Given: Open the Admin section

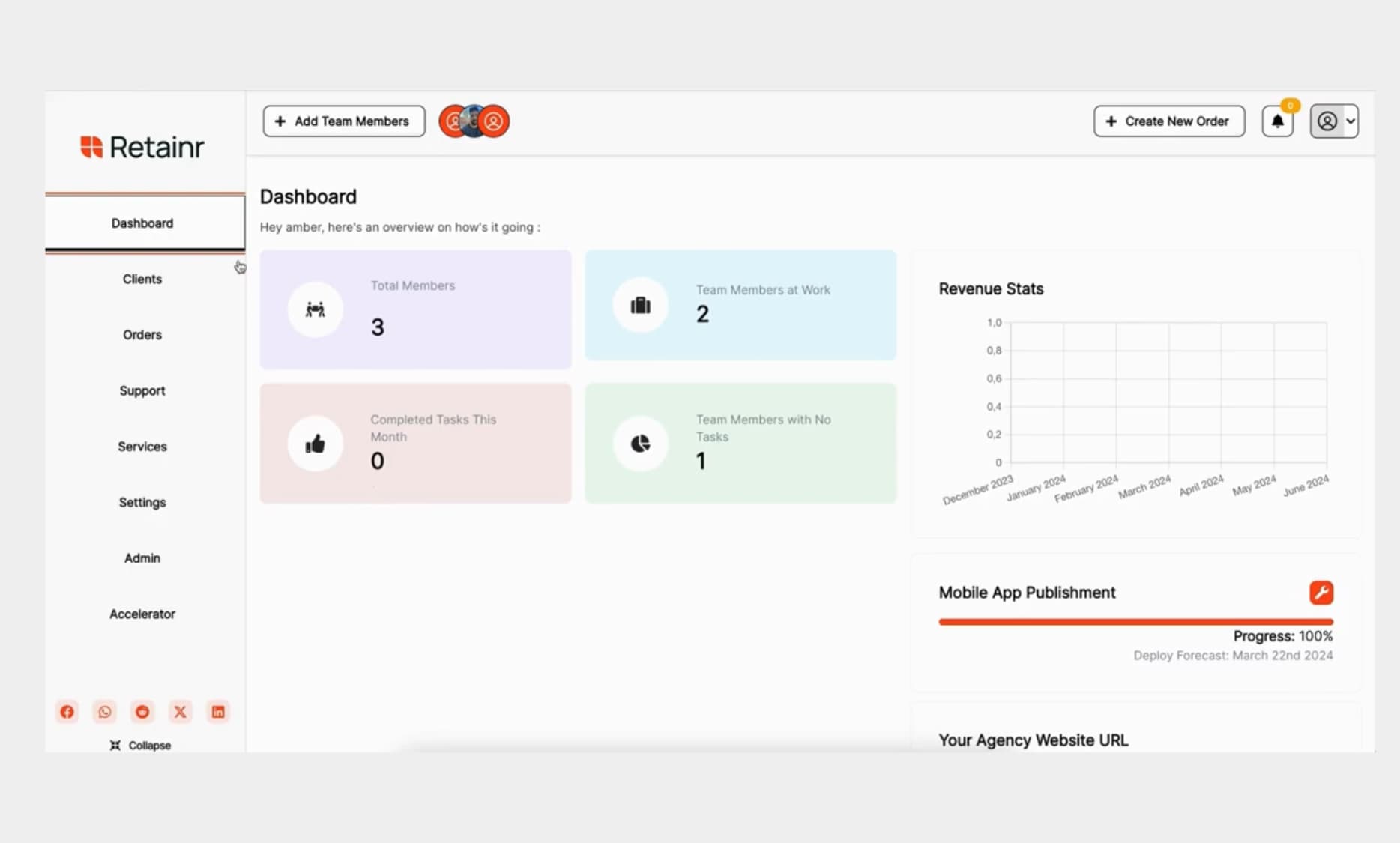Looking at the screenshot, I should (142, 558).
